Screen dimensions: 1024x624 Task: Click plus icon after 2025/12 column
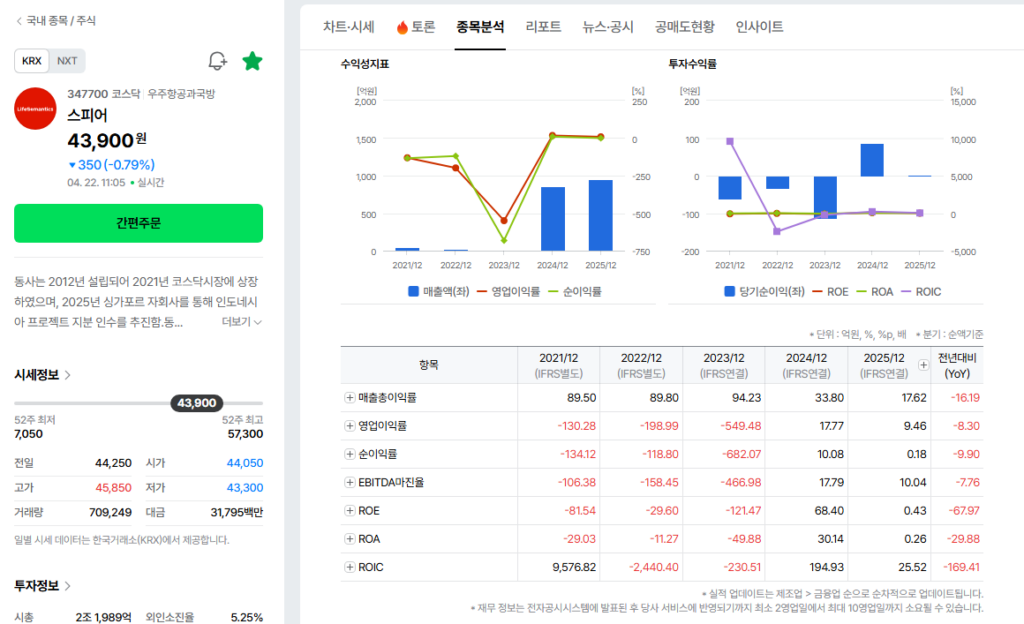(x=923, y=365)
